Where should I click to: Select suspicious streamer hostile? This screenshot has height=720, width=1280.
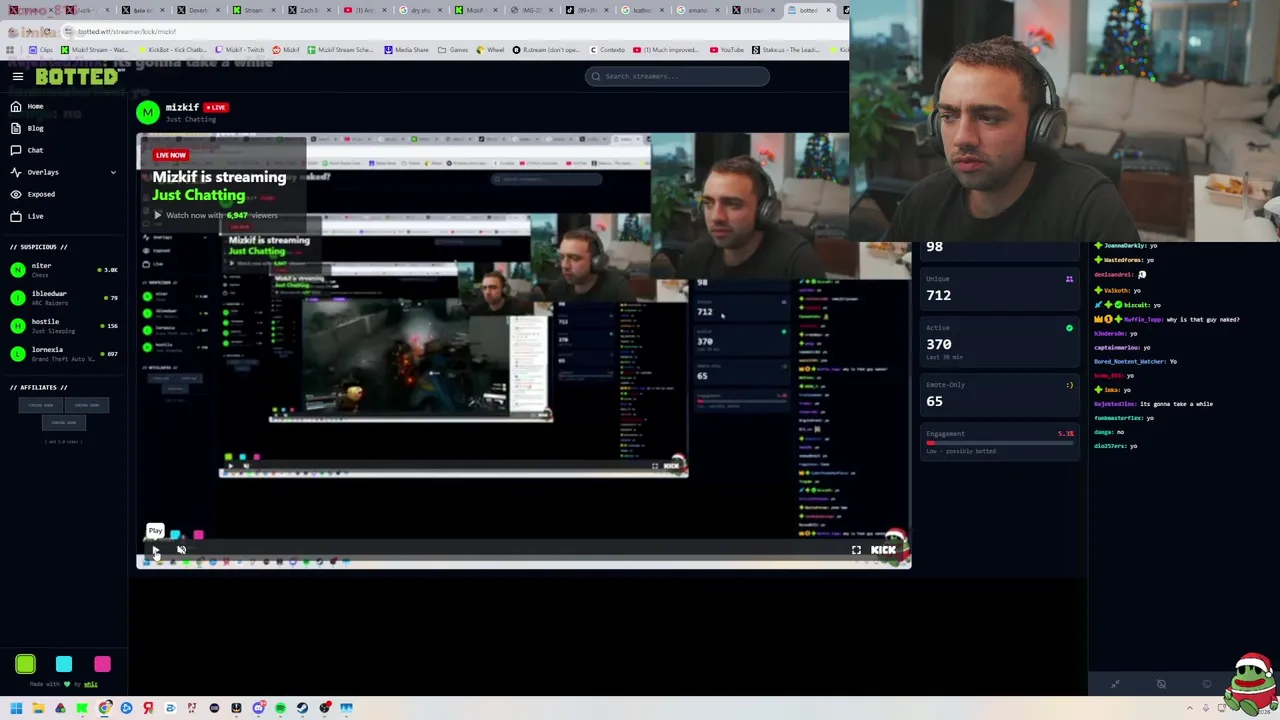(63, 325)
